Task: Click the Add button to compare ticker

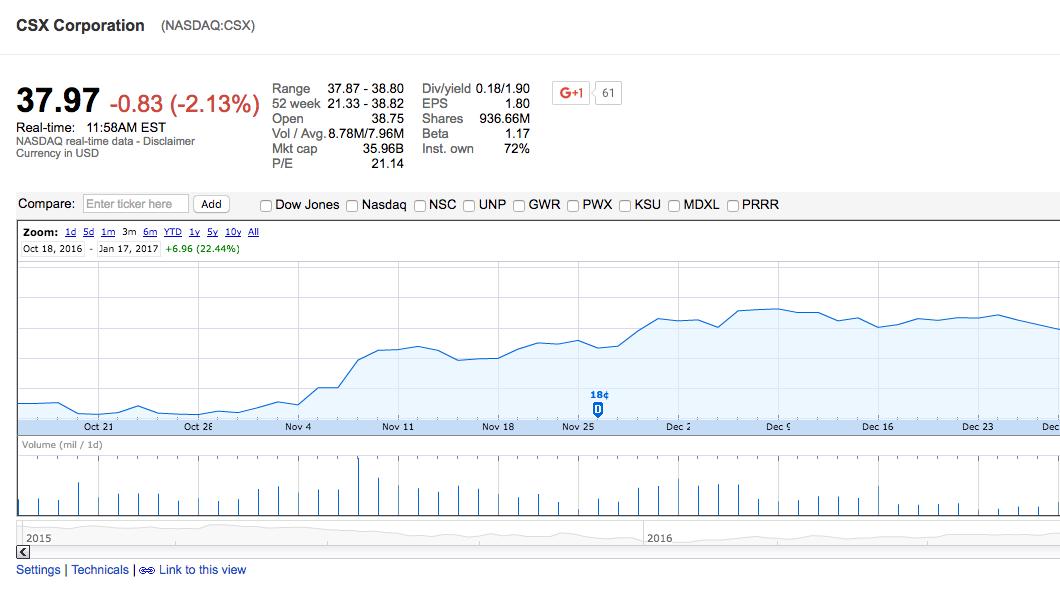Action: click(x=211, y=203)
